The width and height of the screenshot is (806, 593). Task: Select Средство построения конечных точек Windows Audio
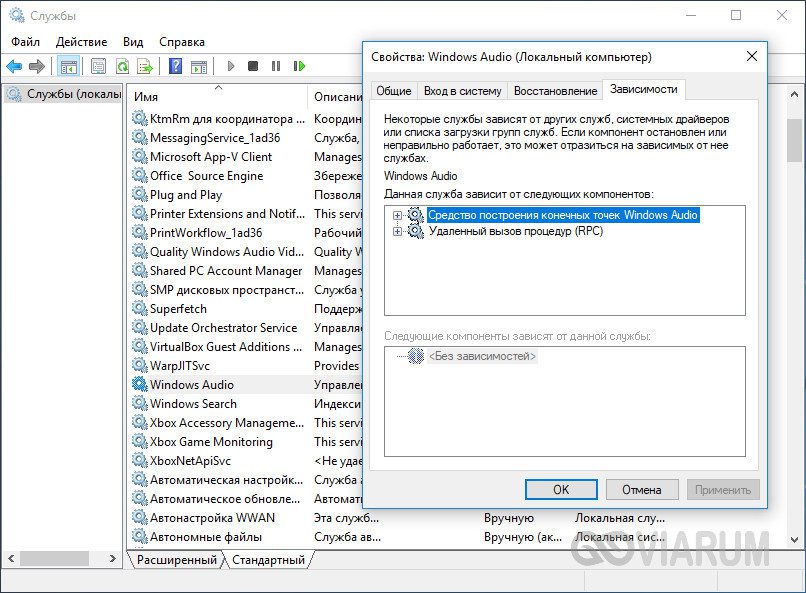tap(563, 215)
